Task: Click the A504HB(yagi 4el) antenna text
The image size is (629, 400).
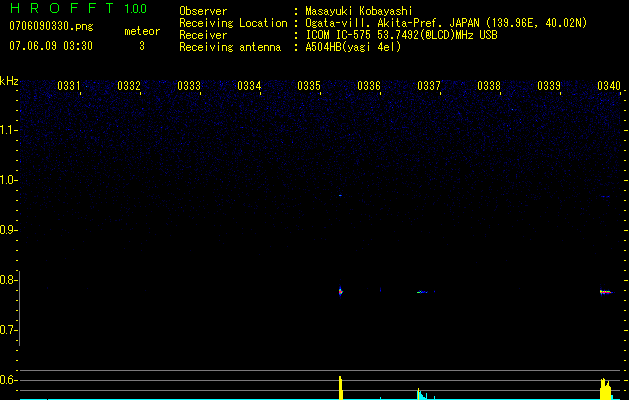Action: click(x=353, y=47)
